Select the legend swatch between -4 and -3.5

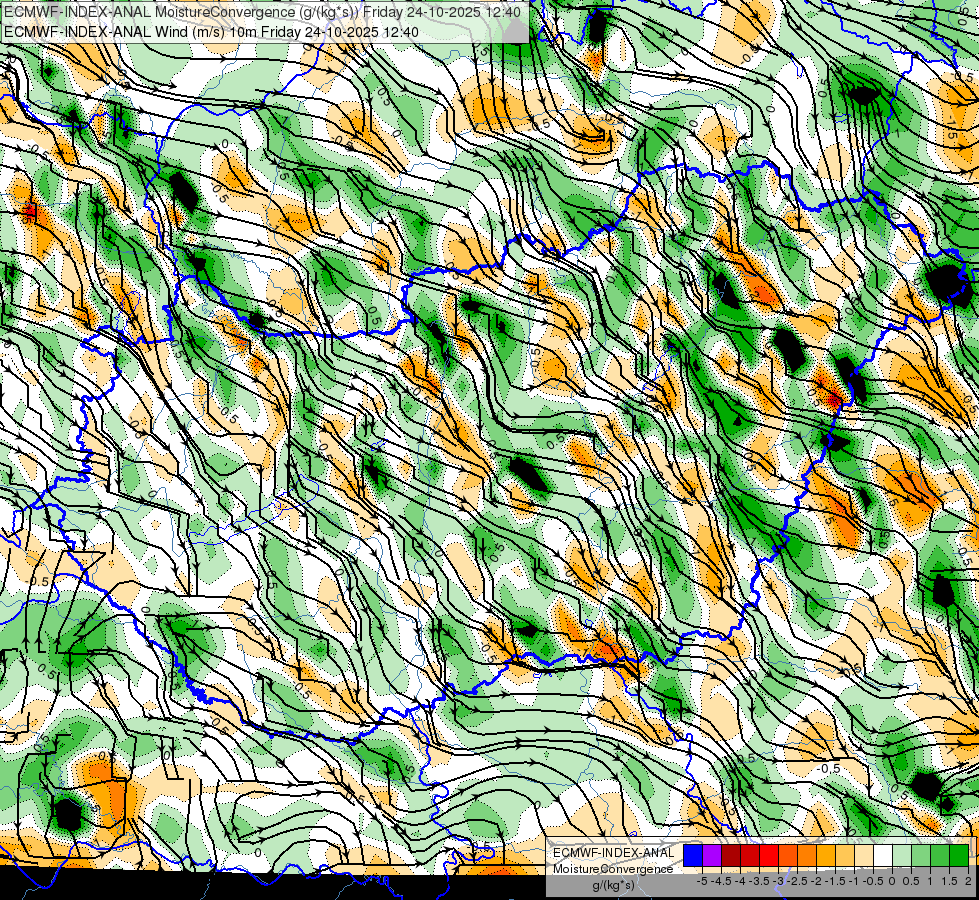(x=750, y=856)
